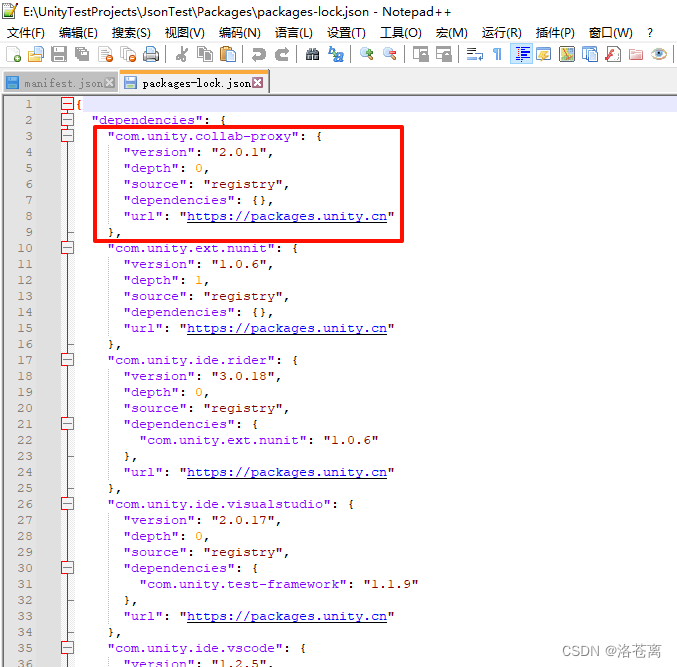Click line number 12 in the margin

click(x=25, y=280)
